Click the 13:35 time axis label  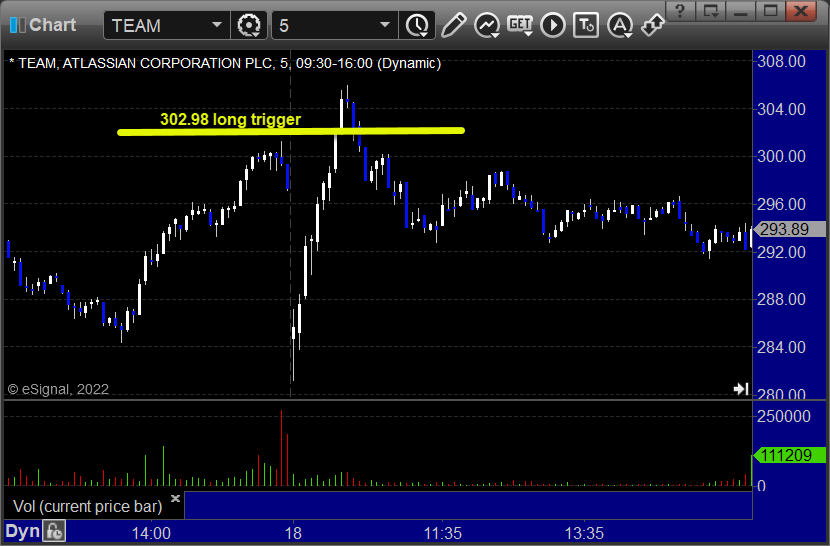coord(584,533)
